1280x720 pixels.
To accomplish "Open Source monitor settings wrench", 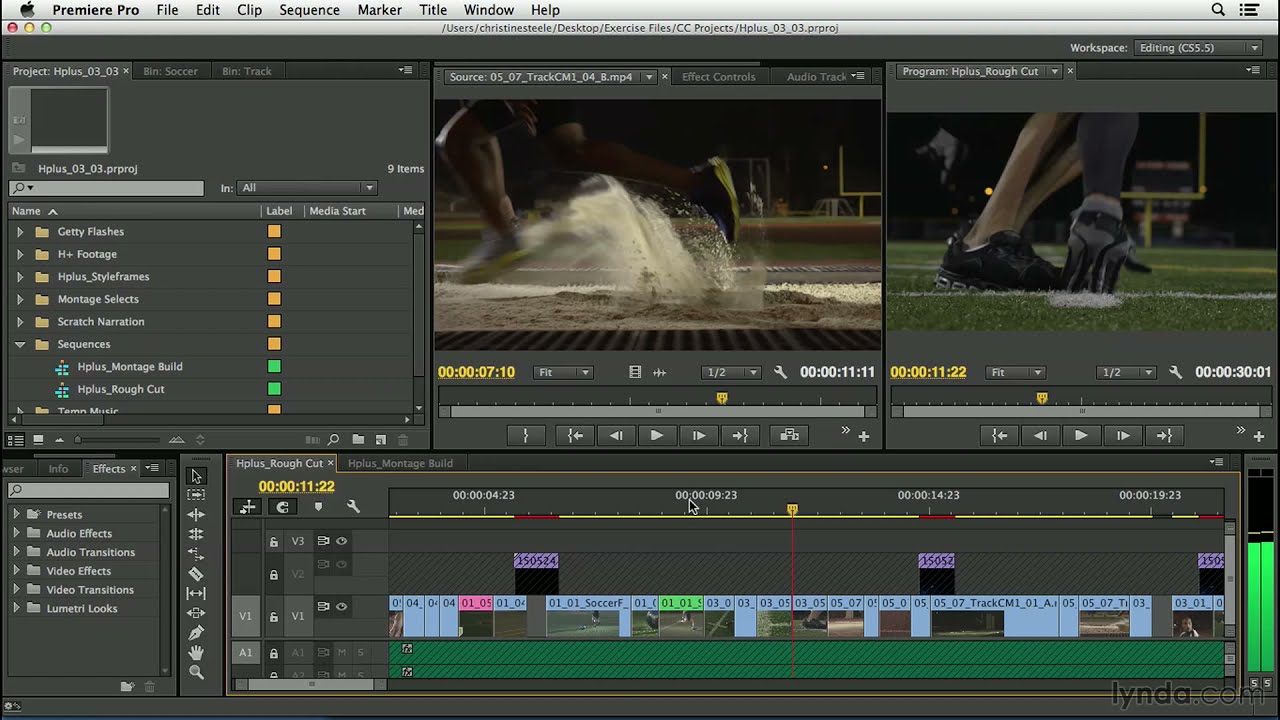I will pos(780,372).
